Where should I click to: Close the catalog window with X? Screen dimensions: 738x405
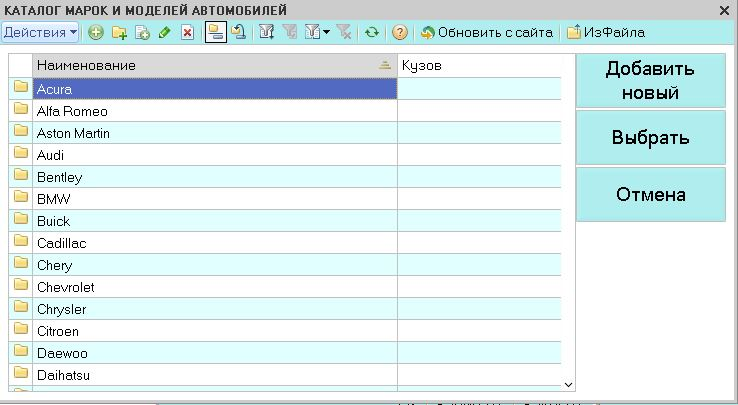click(x=724, y=10)
